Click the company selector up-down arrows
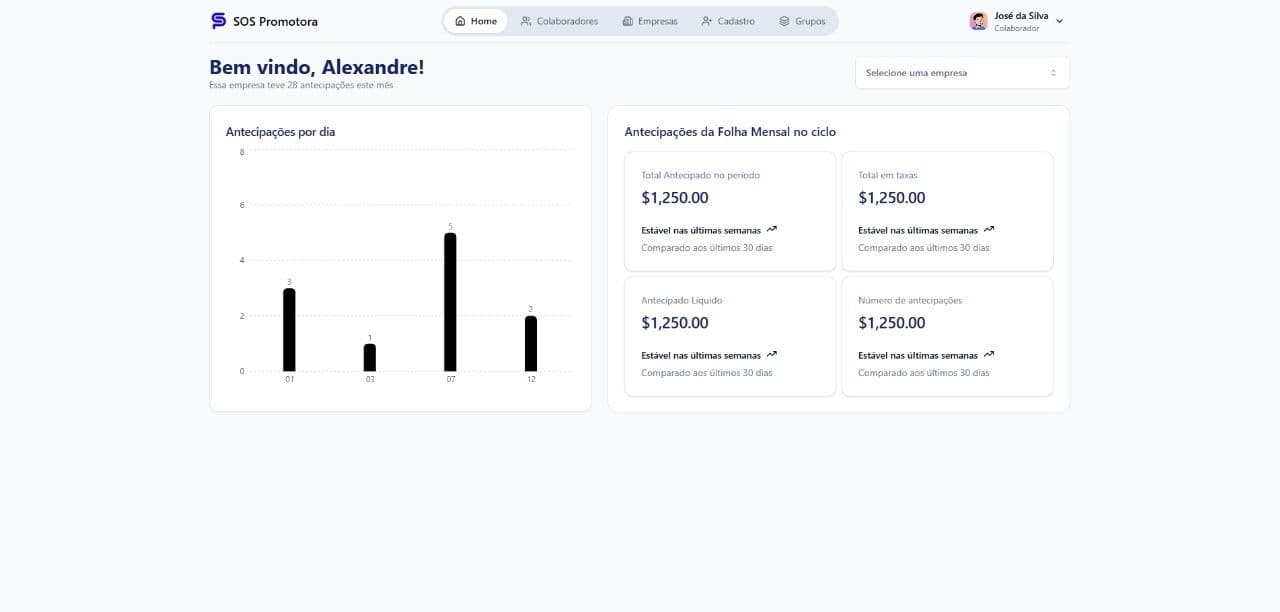The width and height of the screenshot is (1280, 612). (1053, 73)
